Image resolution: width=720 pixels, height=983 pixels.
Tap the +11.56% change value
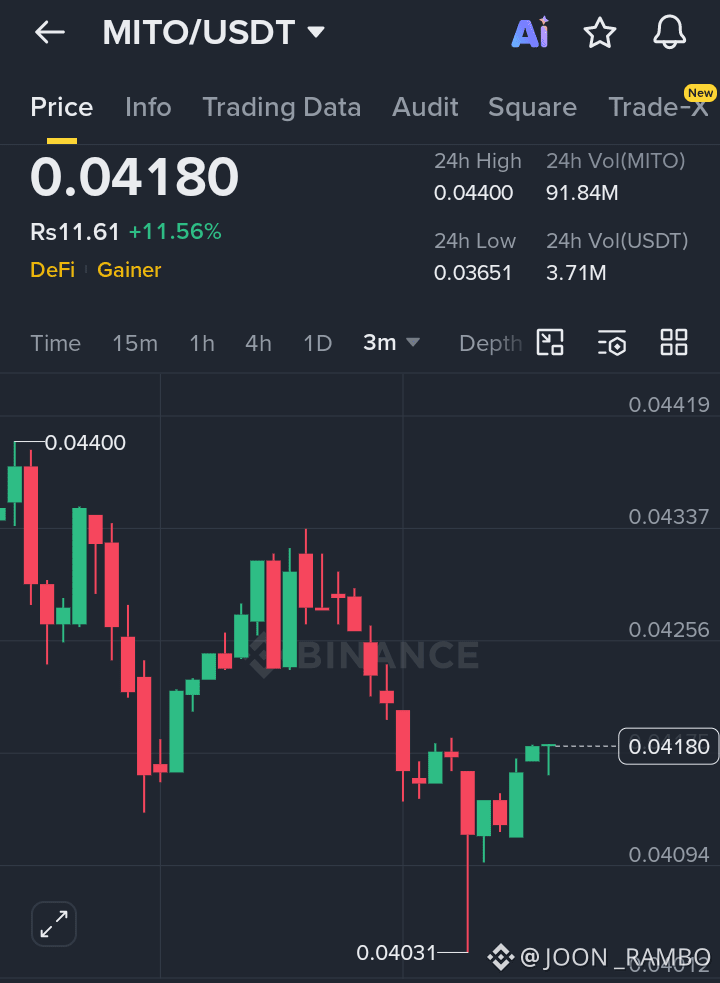point(175,233)
